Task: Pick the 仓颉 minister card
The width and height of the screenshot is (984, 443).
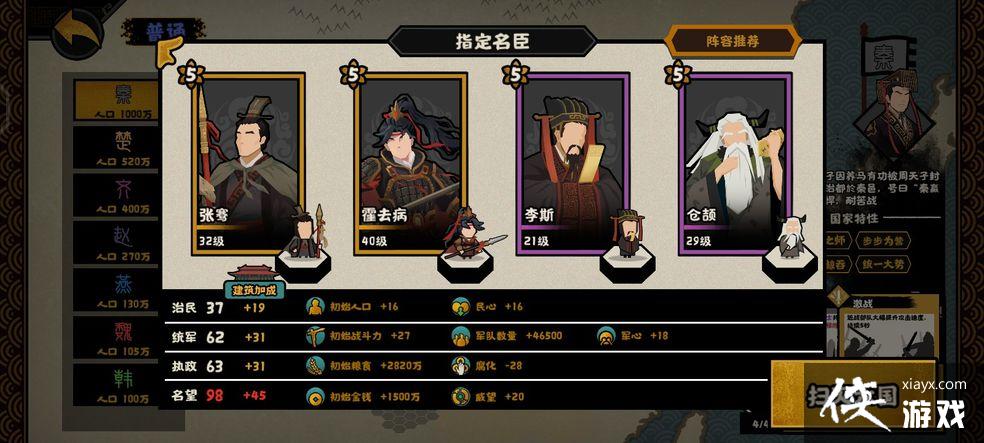Action: point(735,164)
